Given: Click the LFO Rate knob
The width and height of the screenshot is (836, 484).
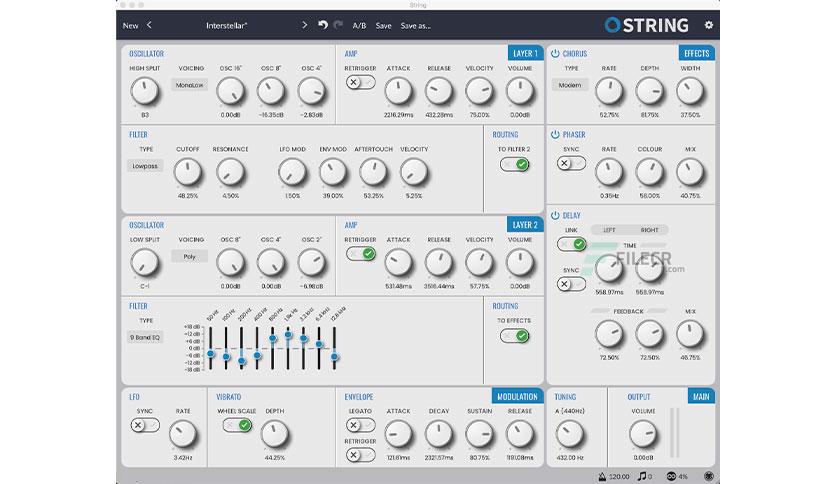Looking at the screenshot, I should click(183, 434).
